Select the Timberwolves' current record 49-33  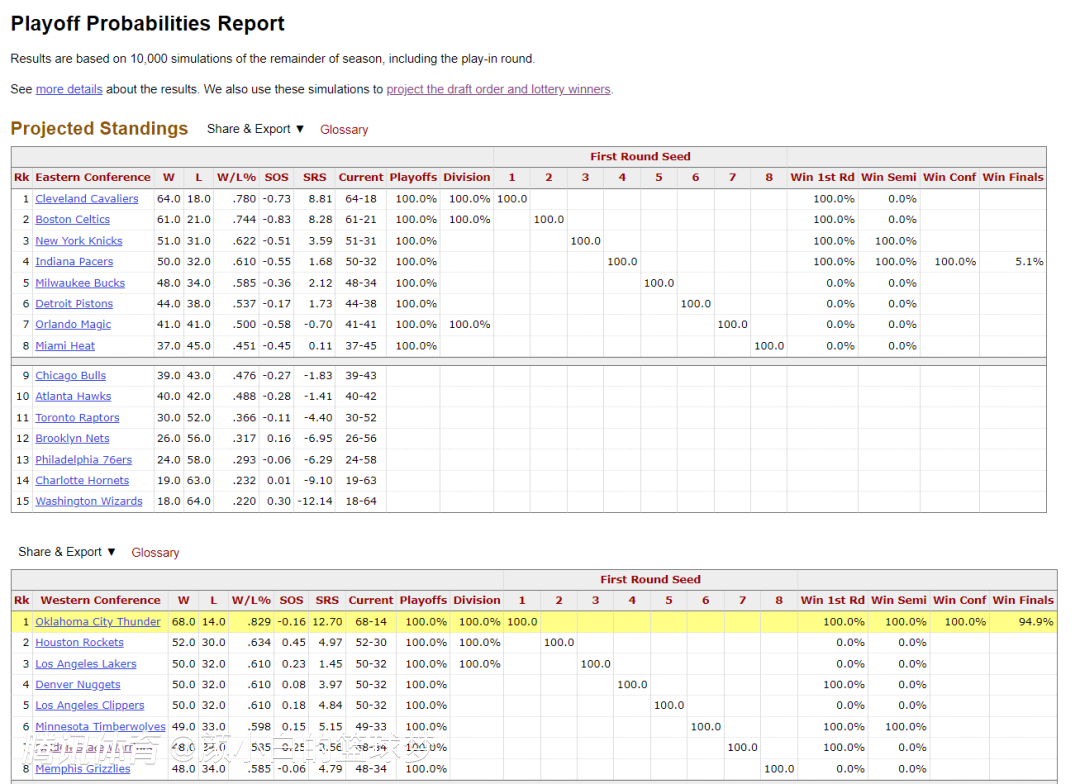coord(371,726)
